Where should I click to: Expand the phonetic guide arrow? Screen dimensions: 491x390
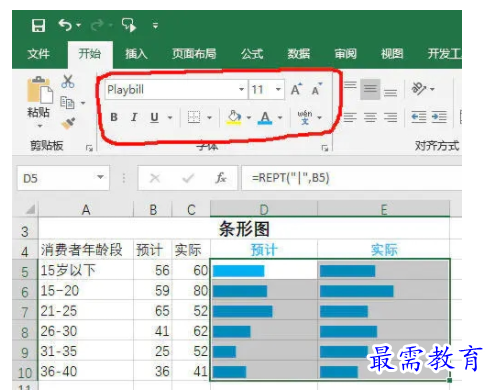coord(319,117)
